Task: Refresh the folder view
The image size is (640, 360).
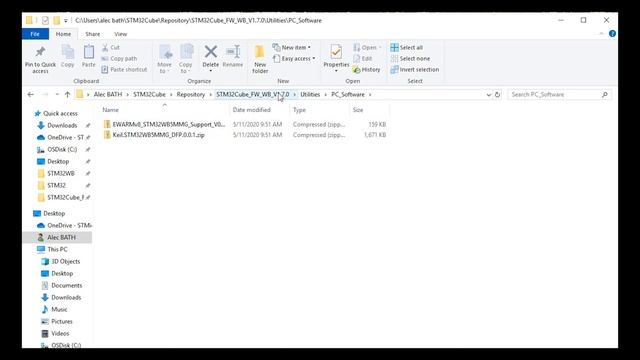Action: pos(498,95)
